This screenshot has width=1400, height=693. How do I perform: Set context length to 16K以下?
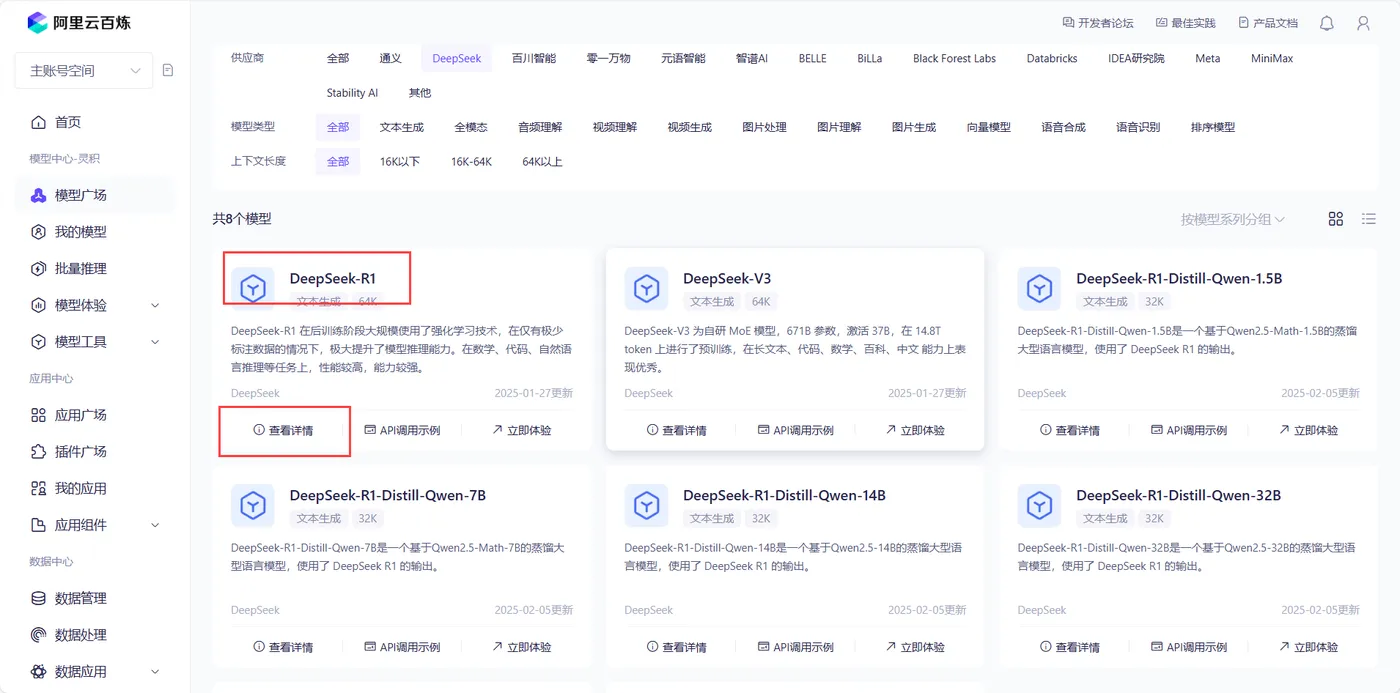[400, 162]
